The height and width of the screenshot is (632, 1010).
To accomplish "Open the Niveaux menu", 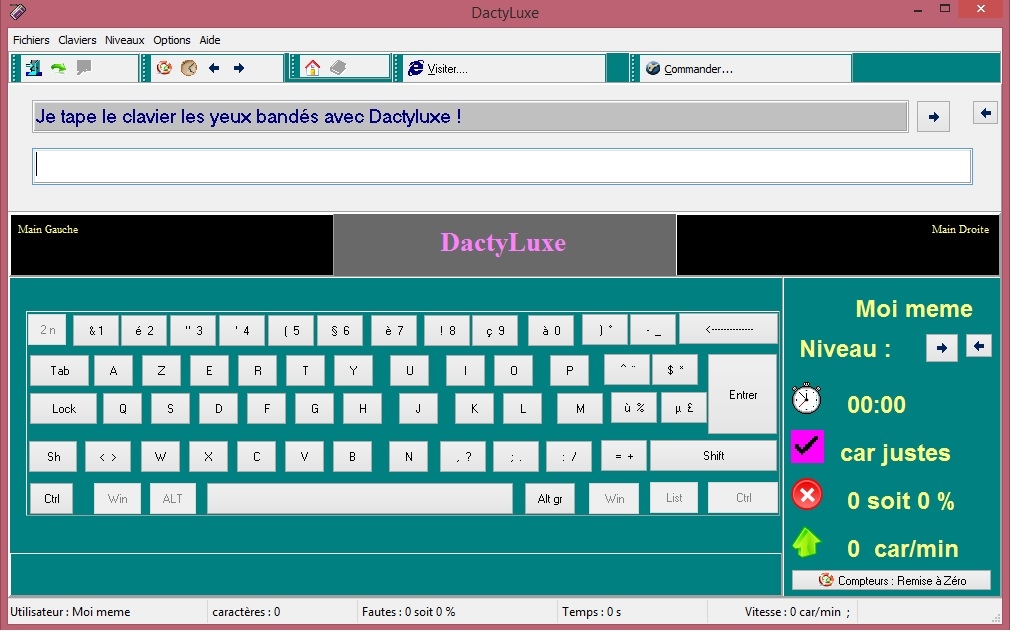I will coord(124,40).
